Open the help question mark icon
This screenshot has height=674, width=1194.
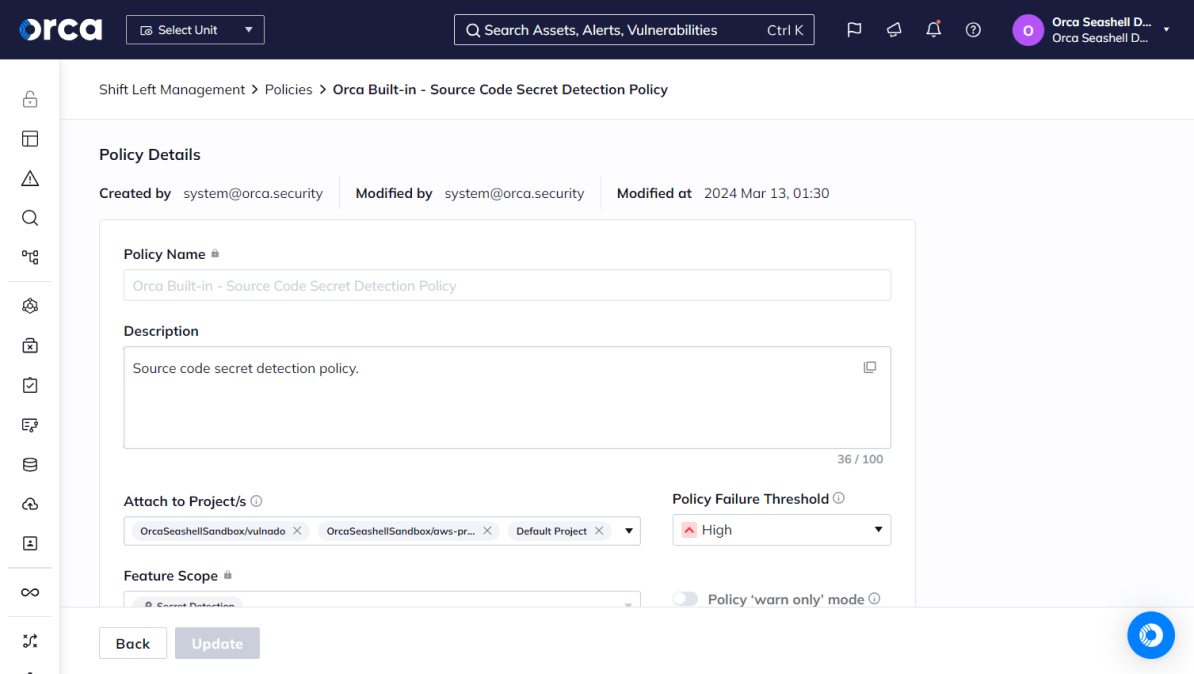point(973,30)
